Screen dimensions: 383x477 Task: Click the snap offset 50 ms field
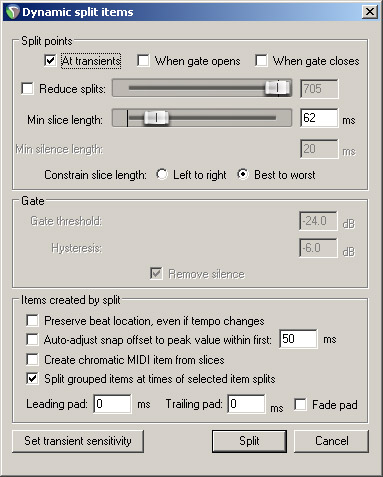tap(298, 339)
